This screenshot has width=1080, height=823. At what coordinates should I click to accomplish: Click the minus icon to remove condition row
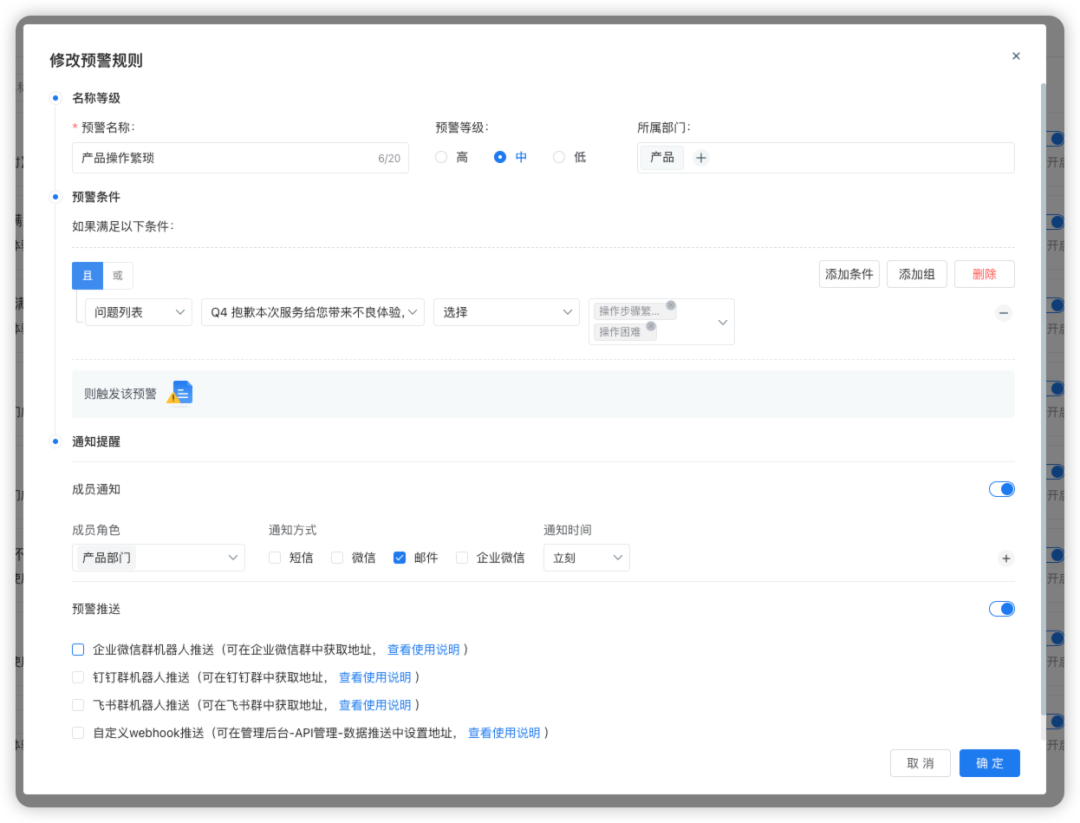[1003, 313]
